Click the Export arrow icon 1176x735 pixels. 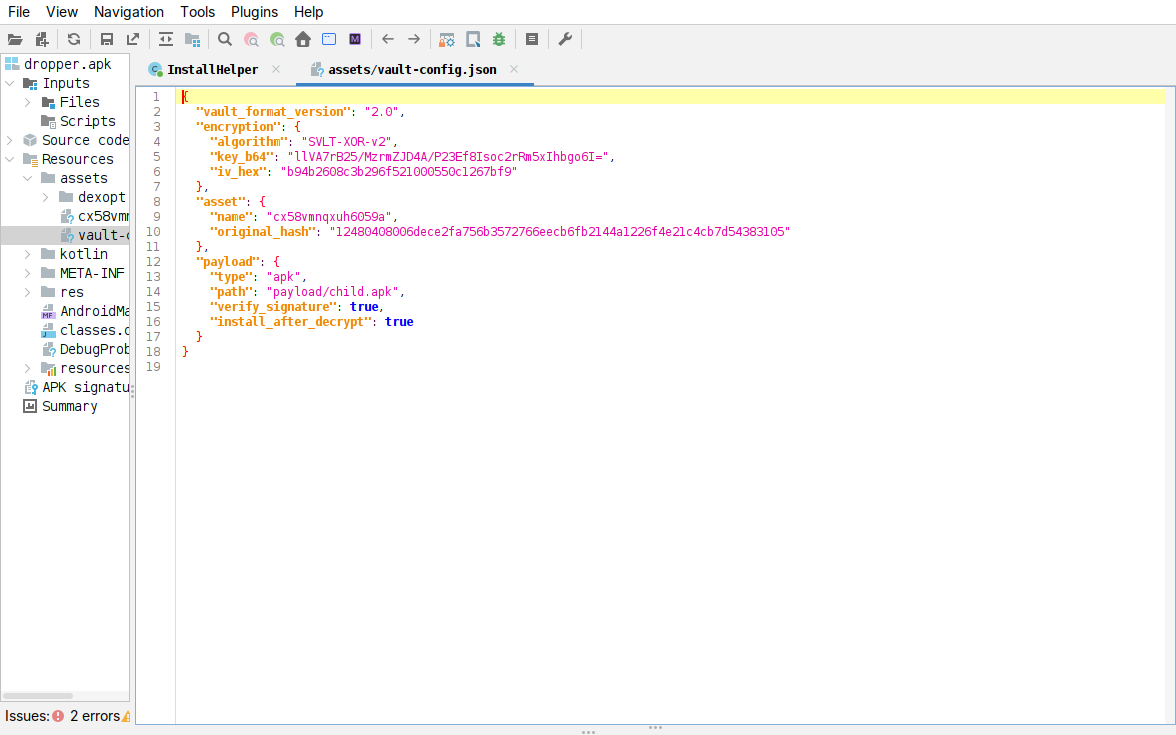133,39
